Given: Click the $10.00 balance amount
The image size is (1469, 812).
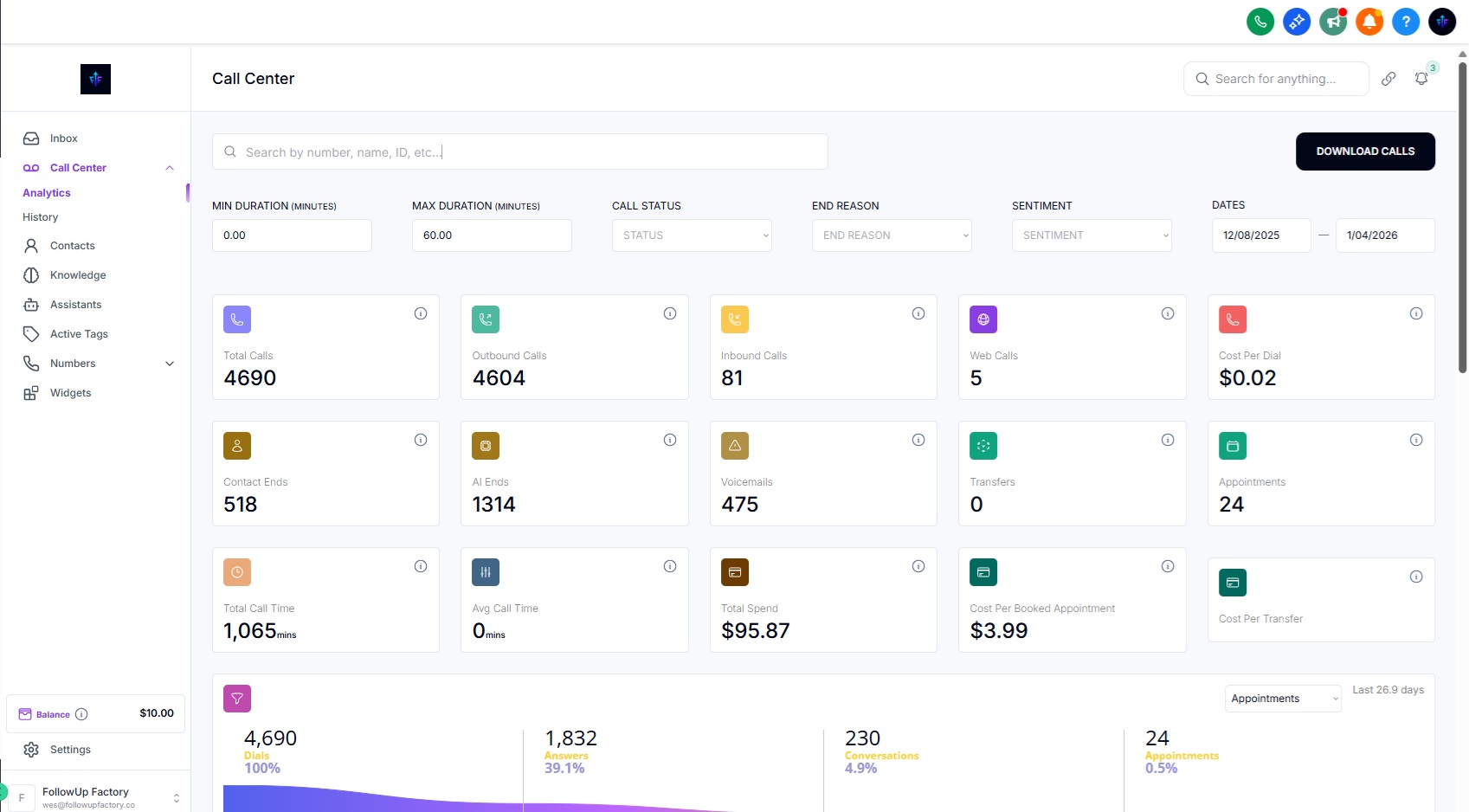Looking at the screenshot, I should tap(157, 713).
